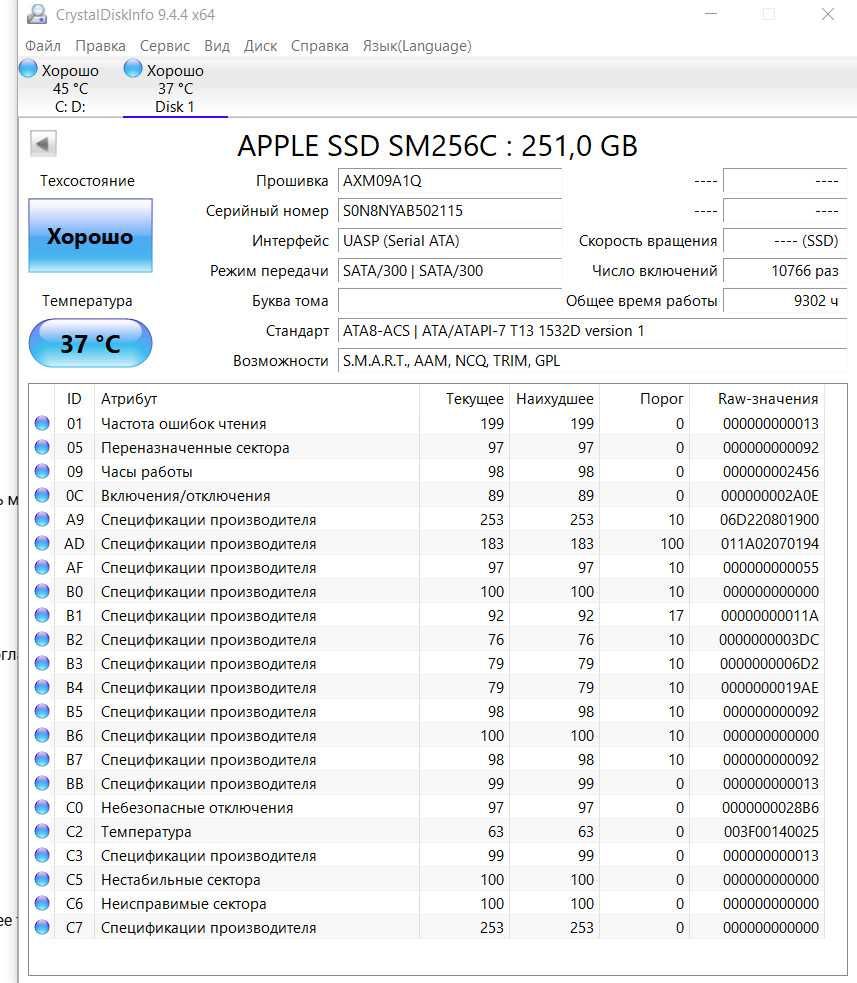Click status orb in row 05 Переназначенные сектора

coord(42,447)
